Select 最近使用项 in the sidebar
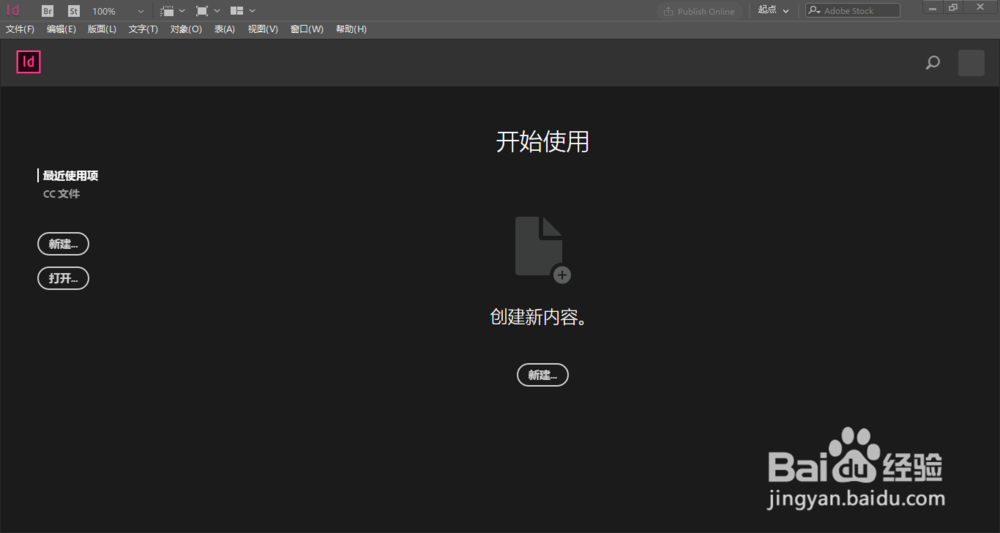This screenshot has width=1000, height=533. click(70, 176)
